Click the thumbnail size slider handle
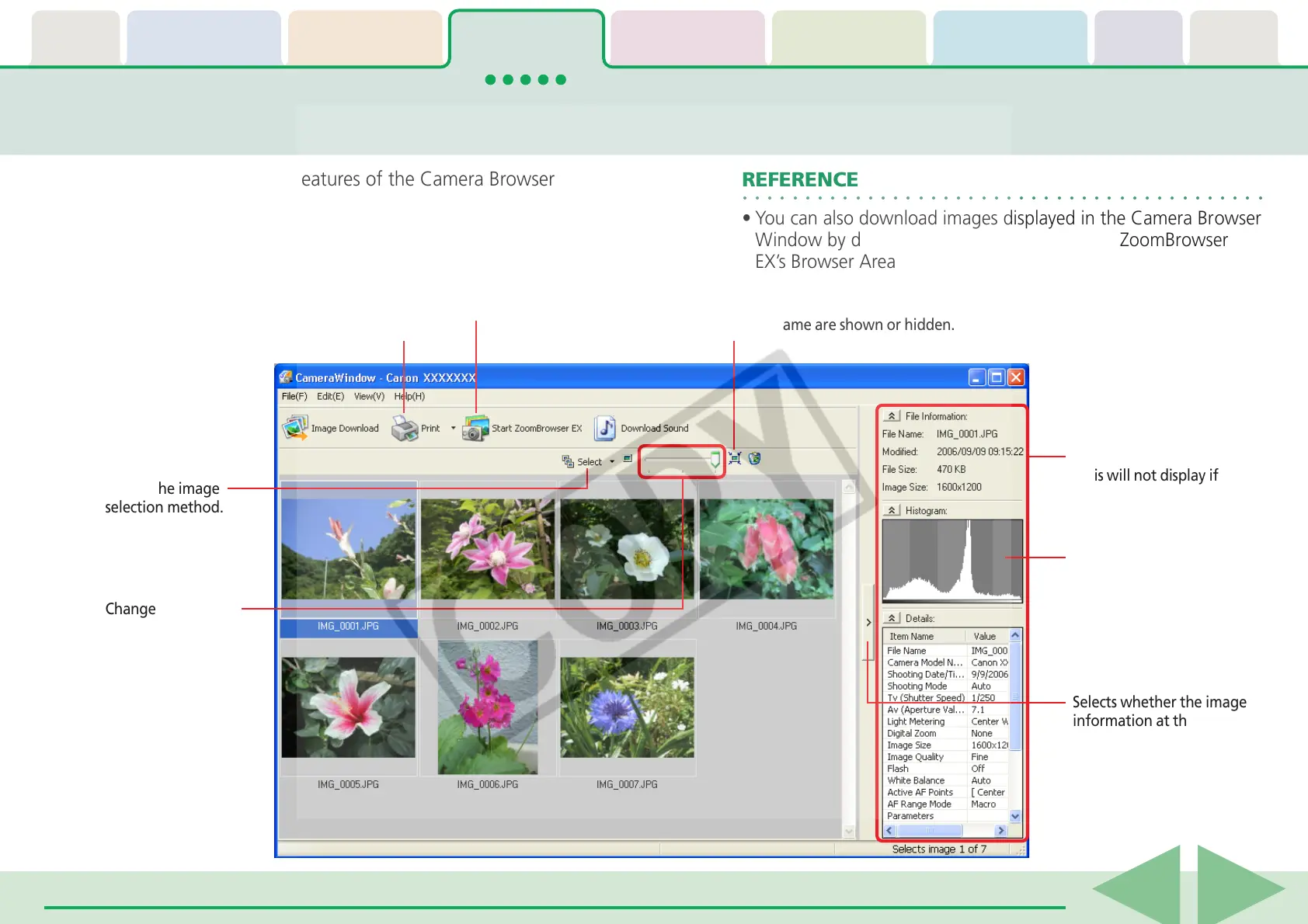 tap(715, 460)
